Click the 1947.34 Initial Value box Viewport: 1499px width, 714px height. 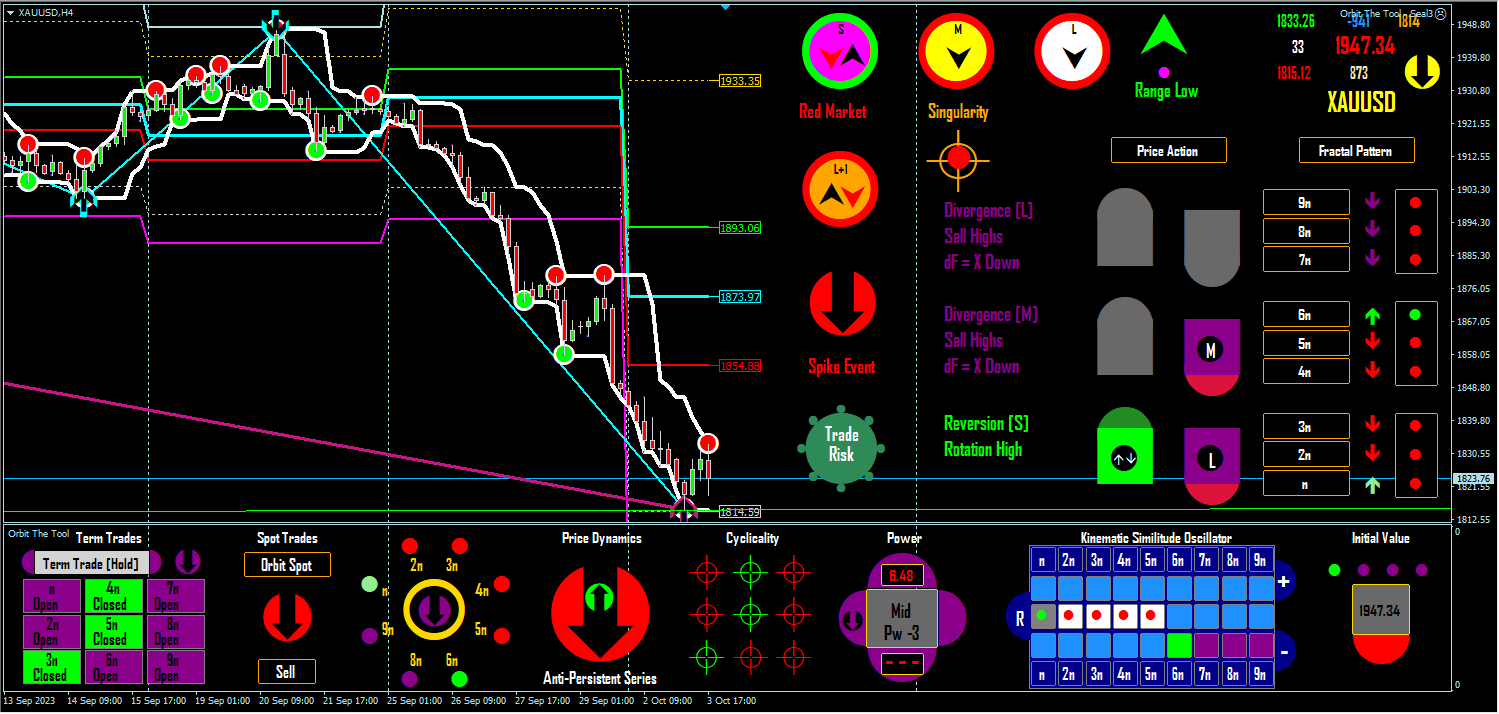pyautogui.click(x=1380, y=610)
